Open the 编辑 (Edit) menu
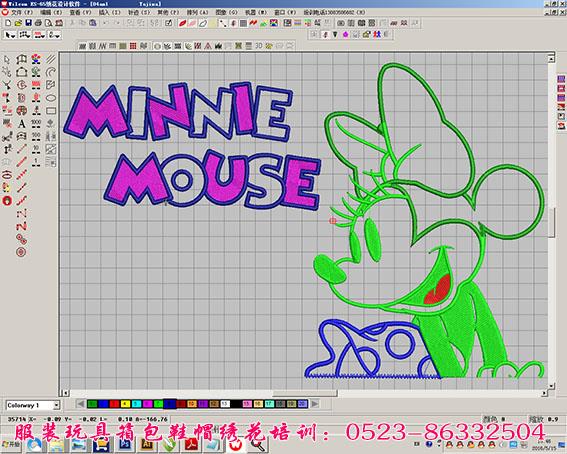Image resolution: width=567 pixels, height=454 pixels. coord(51,12)
